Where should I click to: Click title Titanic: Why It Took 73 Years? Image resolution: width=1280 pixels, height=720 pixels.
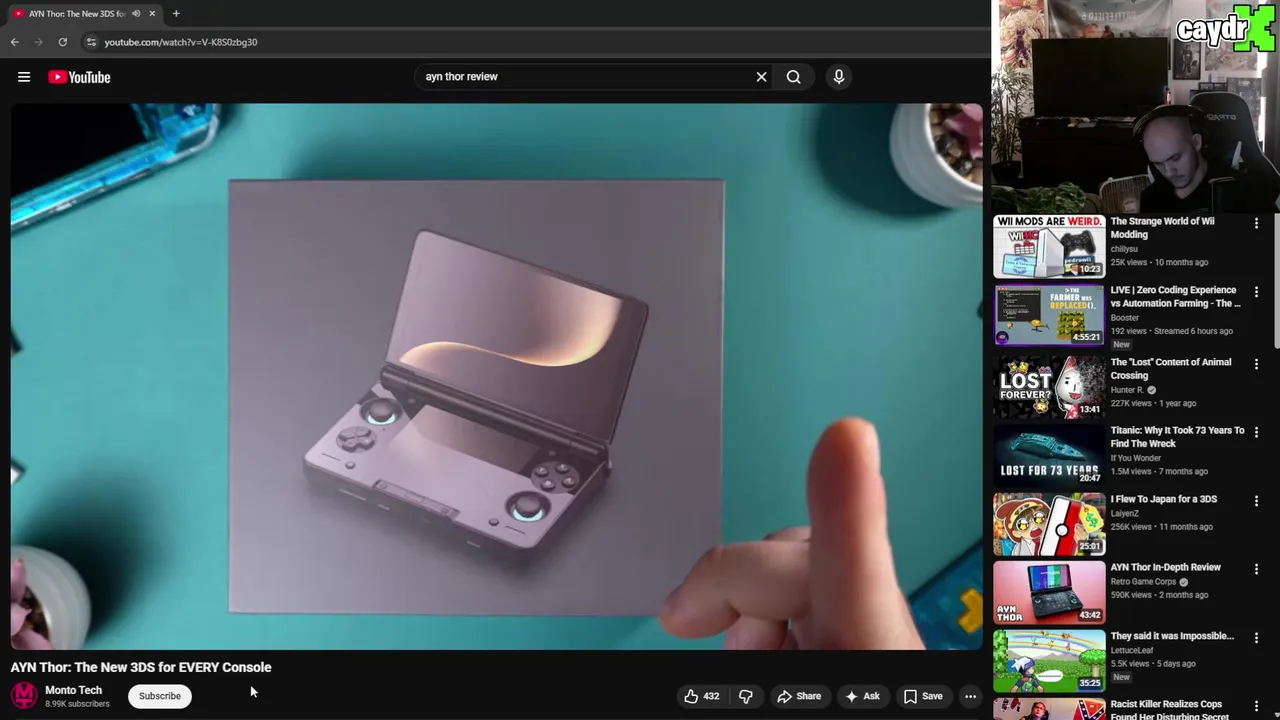click(x=1177, y=437)
